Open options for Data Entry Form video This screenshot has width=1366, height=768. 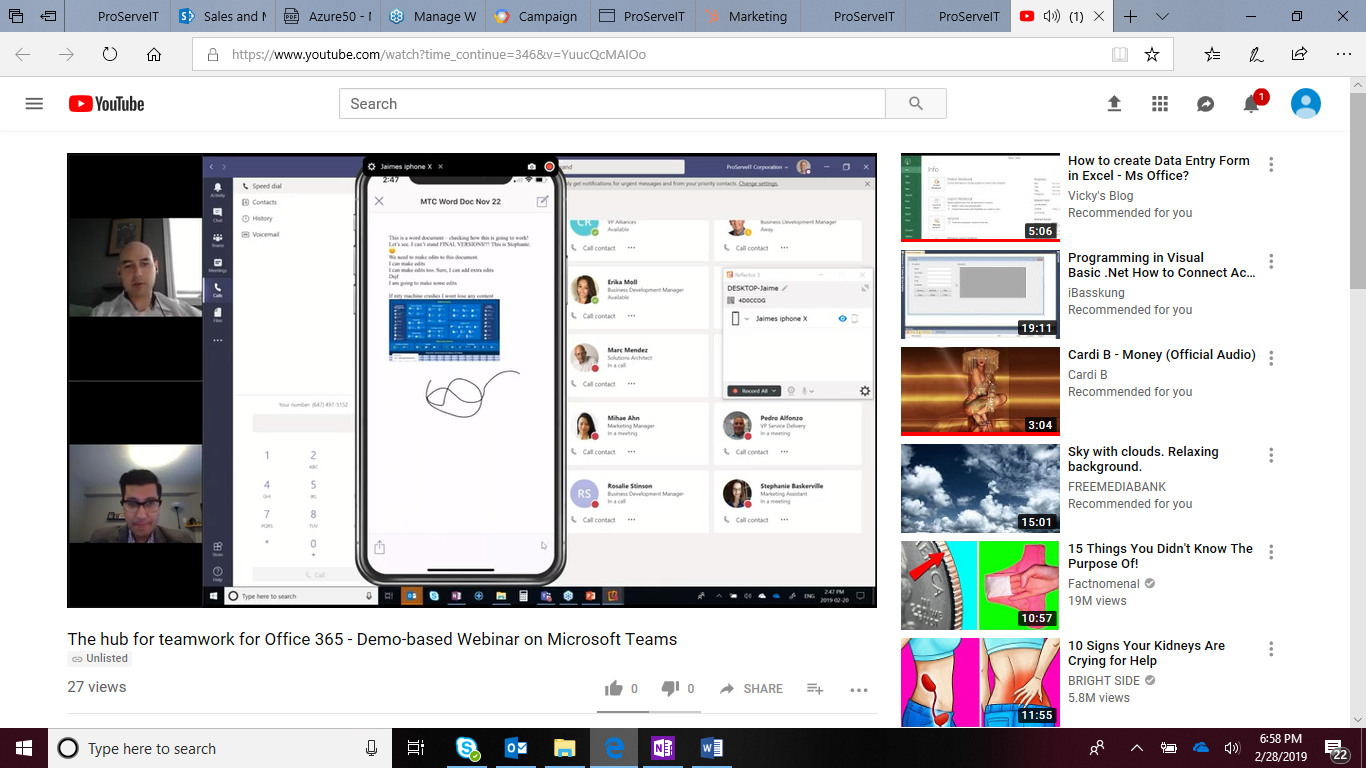point(1271,164)
